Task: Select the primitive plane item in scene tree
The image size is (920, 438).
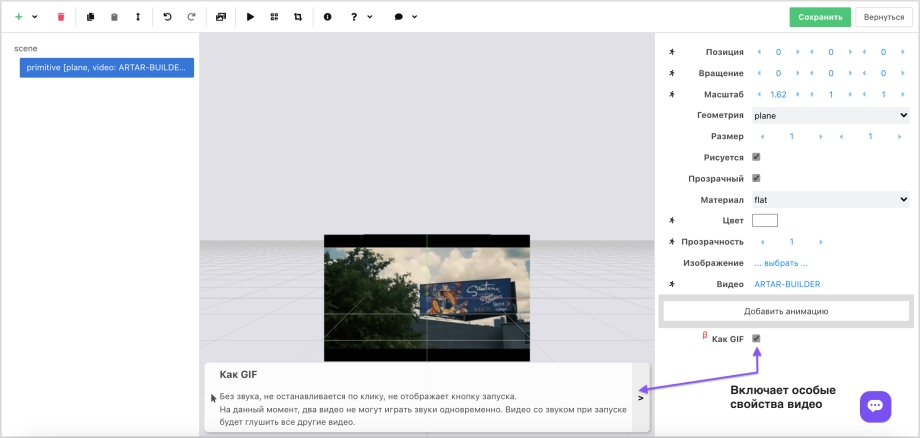Action: click(x=106, y=67)
